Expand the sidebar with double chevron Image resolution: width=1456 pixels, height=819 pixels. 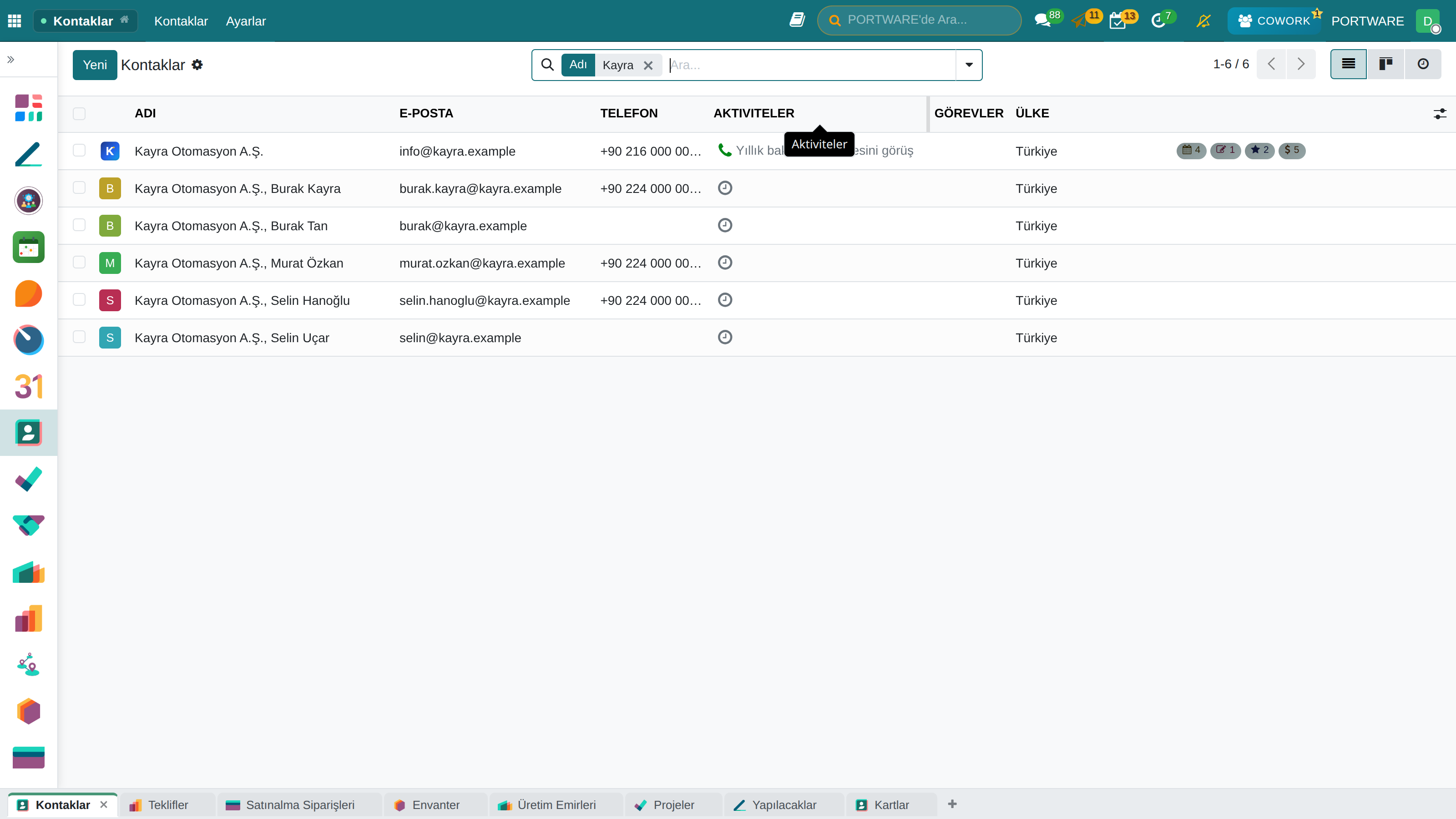pos(11,59)
